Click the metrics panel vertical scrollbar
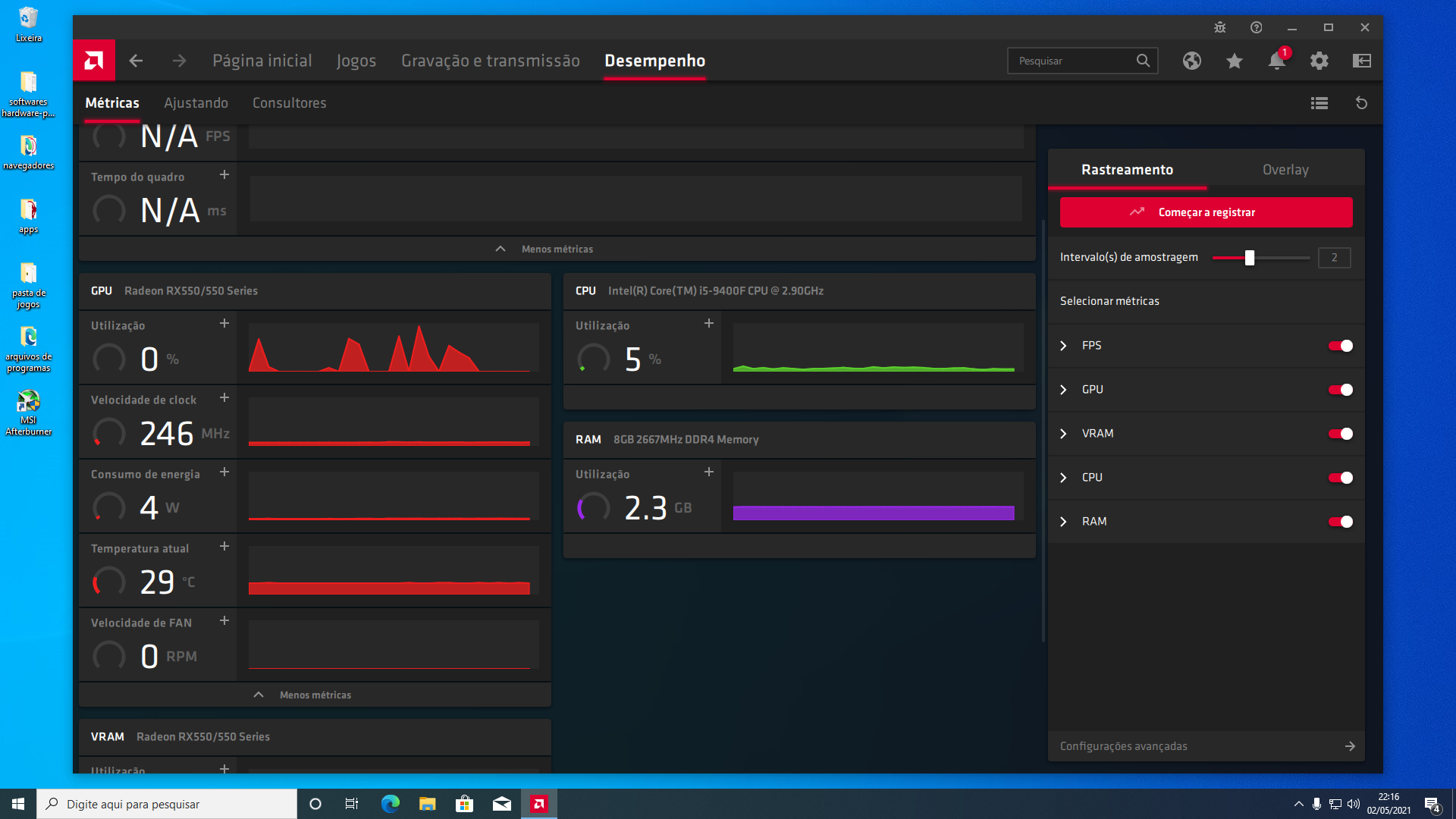The width and height of the screenshot is (1456, 819). pos(1043,431)
